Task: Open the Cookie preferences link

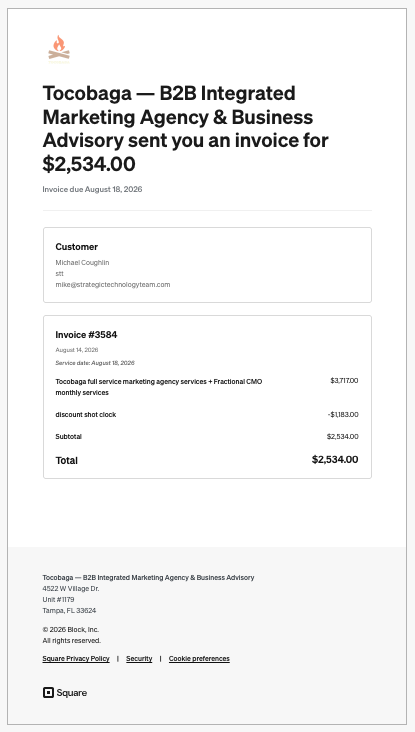Action: [199, 659]
